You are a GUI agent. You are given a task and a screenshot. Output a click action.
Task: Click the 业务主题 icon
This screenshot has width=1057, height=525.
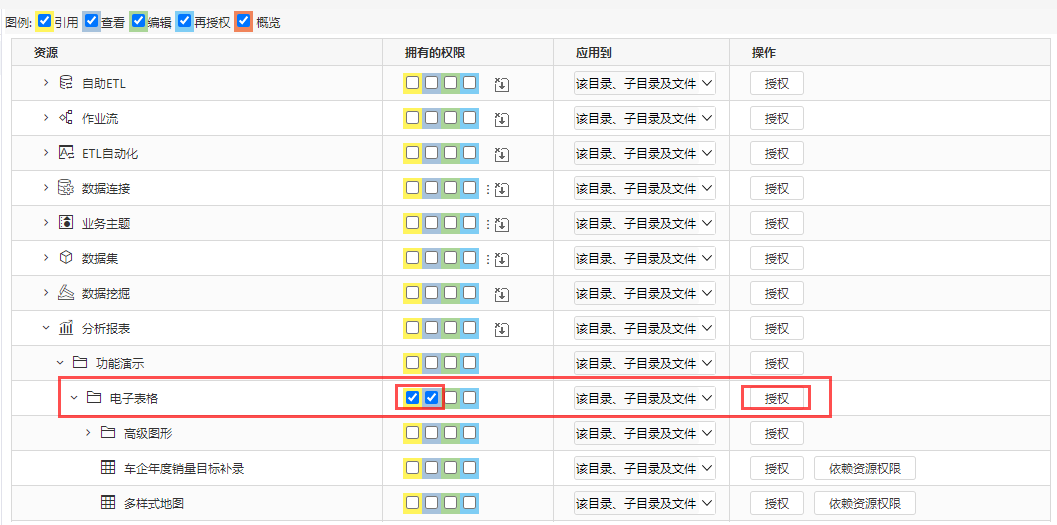click(x=66, y=223)
